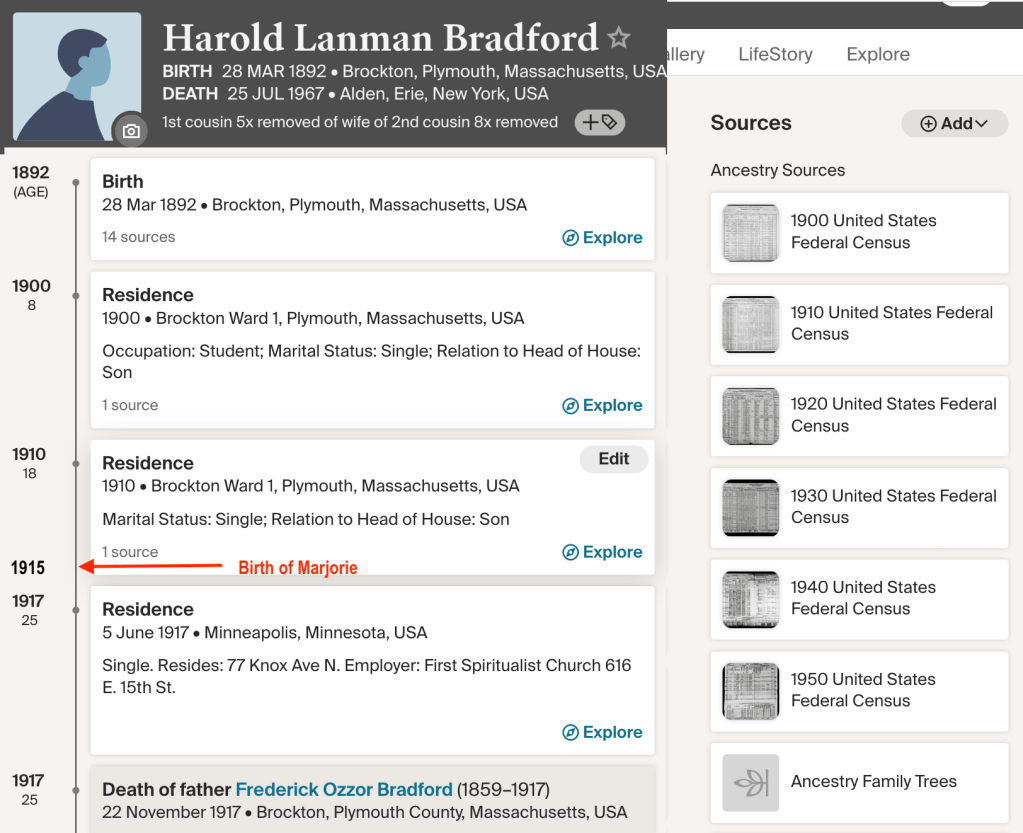View the 14 sources for Birth
The width and height of the screenshot is (1023, 833).
click(x=138, y=237)
